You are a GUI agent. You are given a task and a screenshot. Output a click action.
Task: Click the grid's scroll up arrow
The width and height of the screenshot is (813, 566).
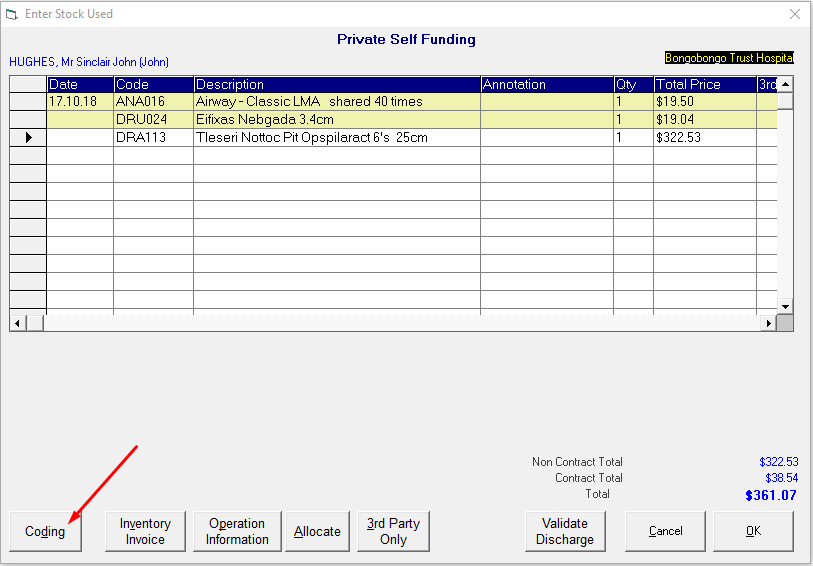pos(785,84)
